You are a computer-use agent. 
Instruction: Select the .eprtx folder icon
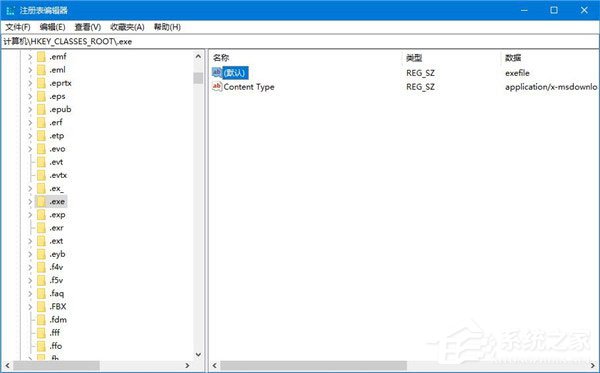click(41, 83)
